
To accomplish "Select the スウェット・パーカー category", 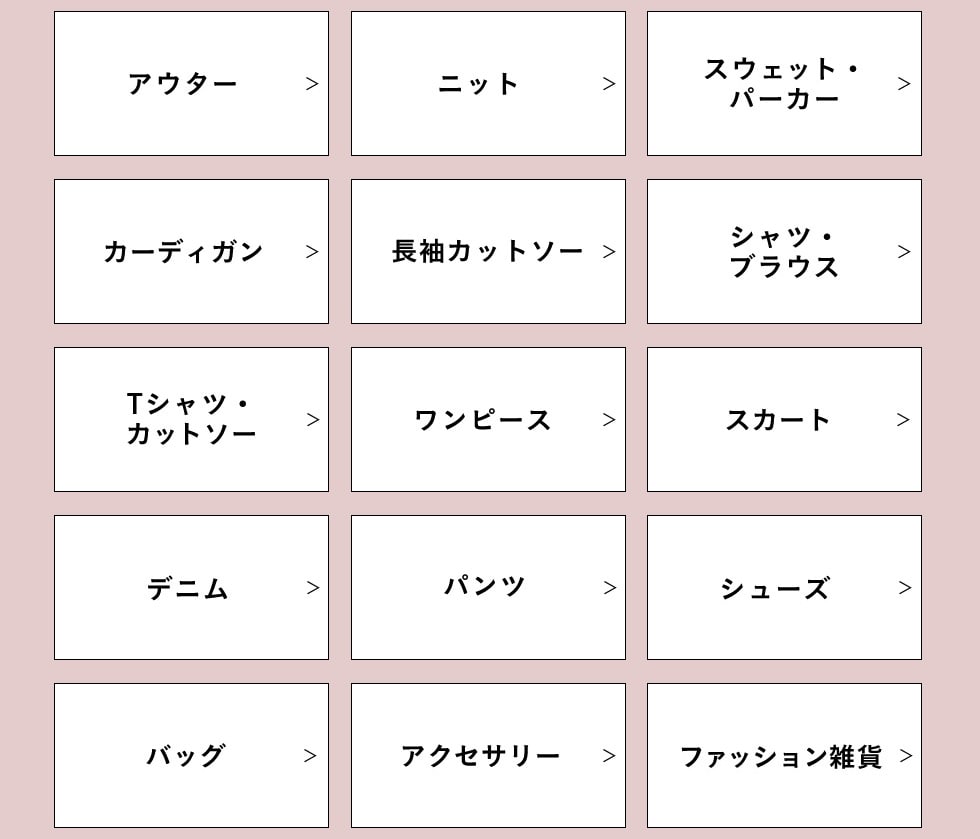I will (783, 84).
